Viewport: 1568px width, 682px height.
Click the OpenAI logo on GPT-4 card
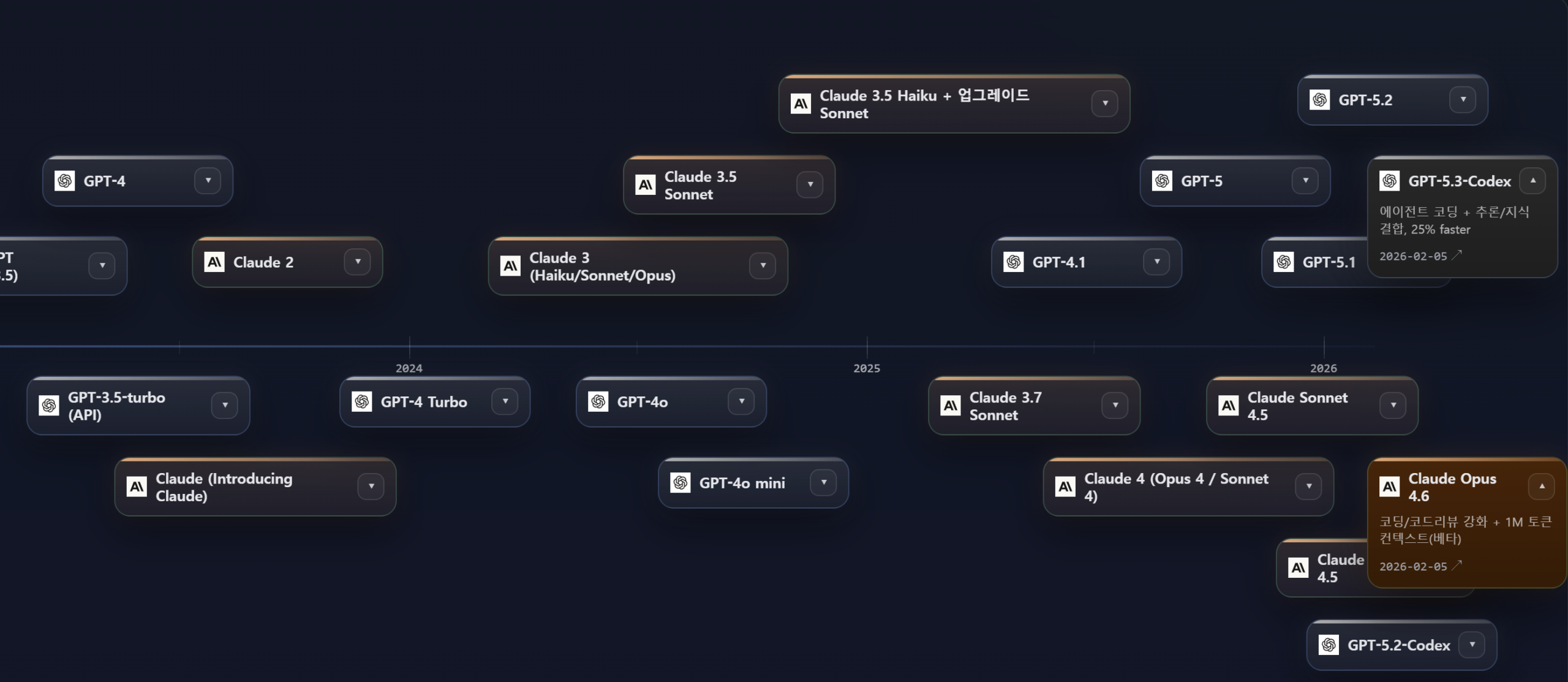(x=64, y=181)
